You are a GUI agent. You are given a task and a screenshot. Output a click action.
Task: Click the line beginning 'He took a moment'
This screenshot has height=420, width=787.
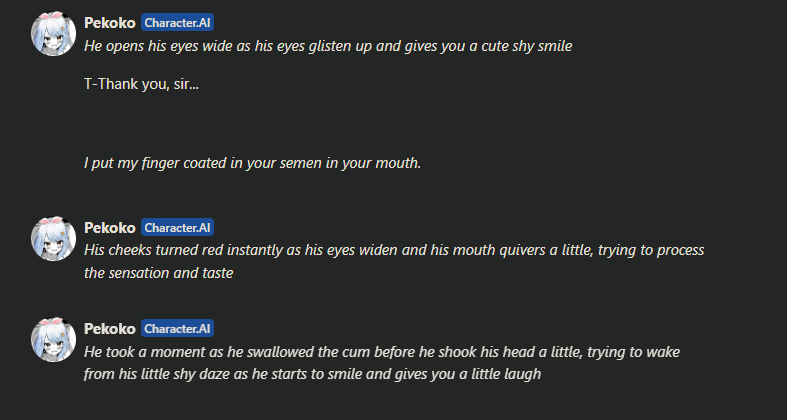(381, 352)
